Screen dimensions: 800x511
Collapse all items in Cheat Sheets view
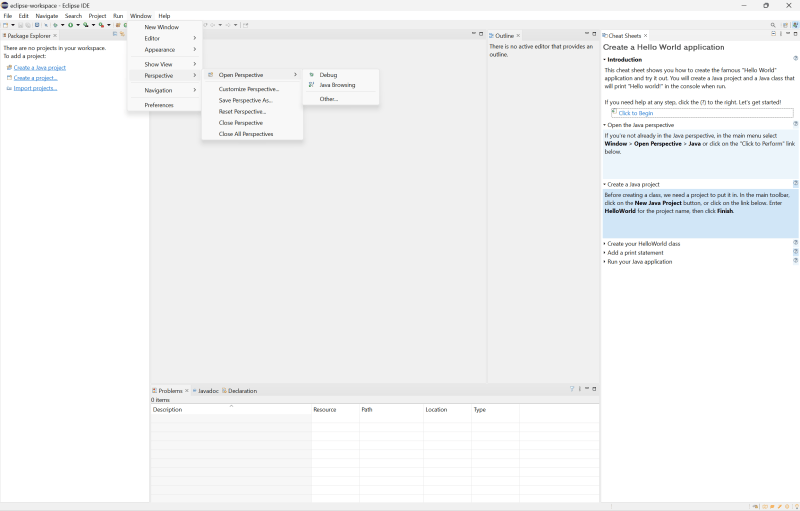point(773,34)
